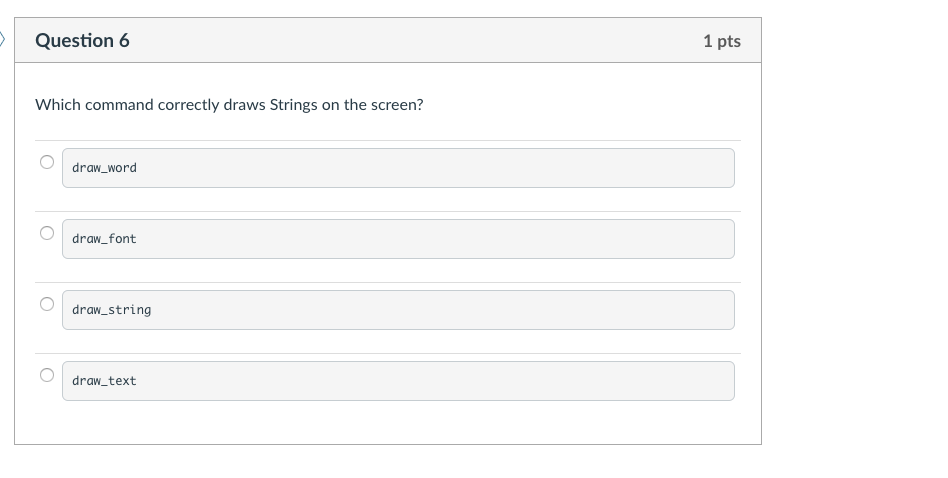Mark the draw_text radio button
Viewport: 948px width, 478px height.
46,375
